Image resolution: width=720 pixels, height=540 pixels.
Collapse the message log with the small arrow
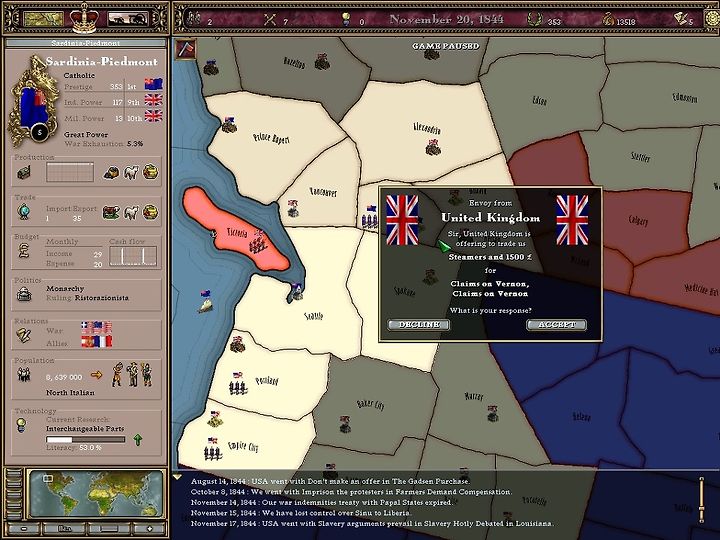click(x=177, y=478)
